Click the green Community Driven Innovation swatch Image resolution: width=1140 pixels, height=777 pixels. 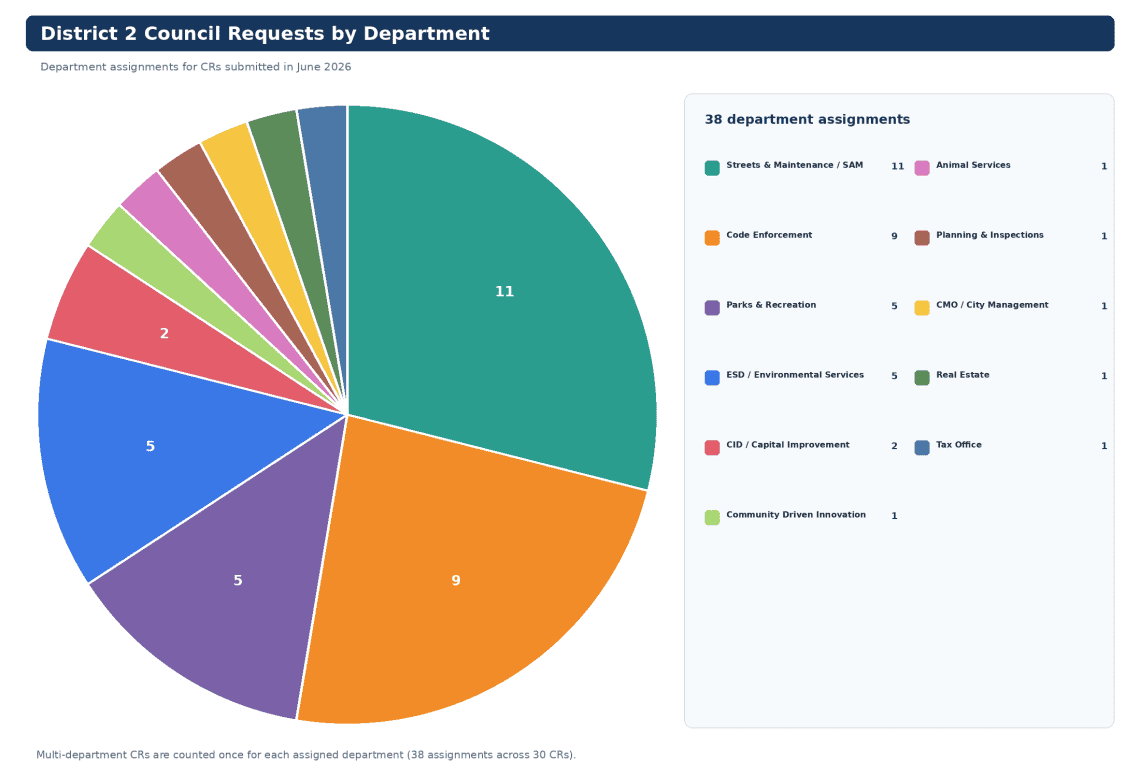[712, 517]
